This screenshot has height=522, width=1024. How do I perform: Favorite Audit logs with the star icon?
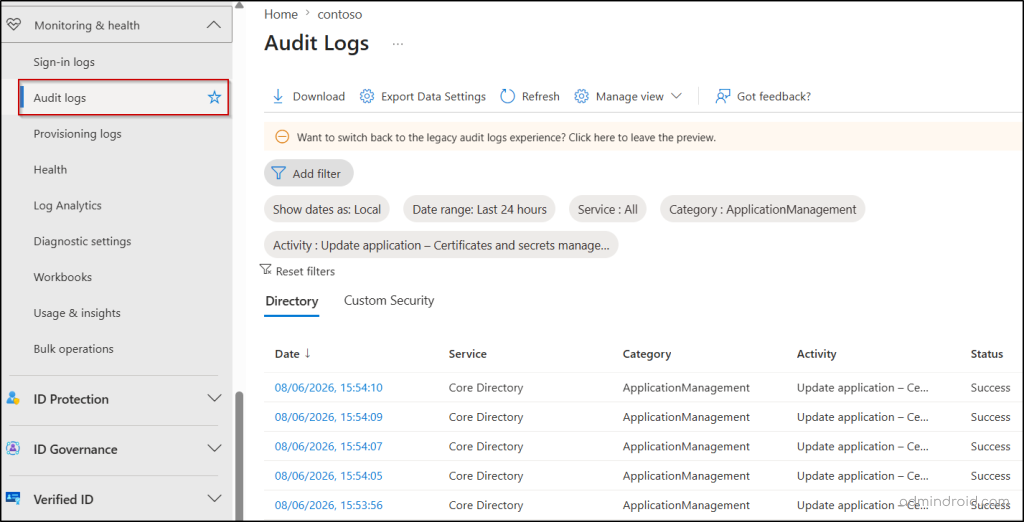[x=214, y=98]
